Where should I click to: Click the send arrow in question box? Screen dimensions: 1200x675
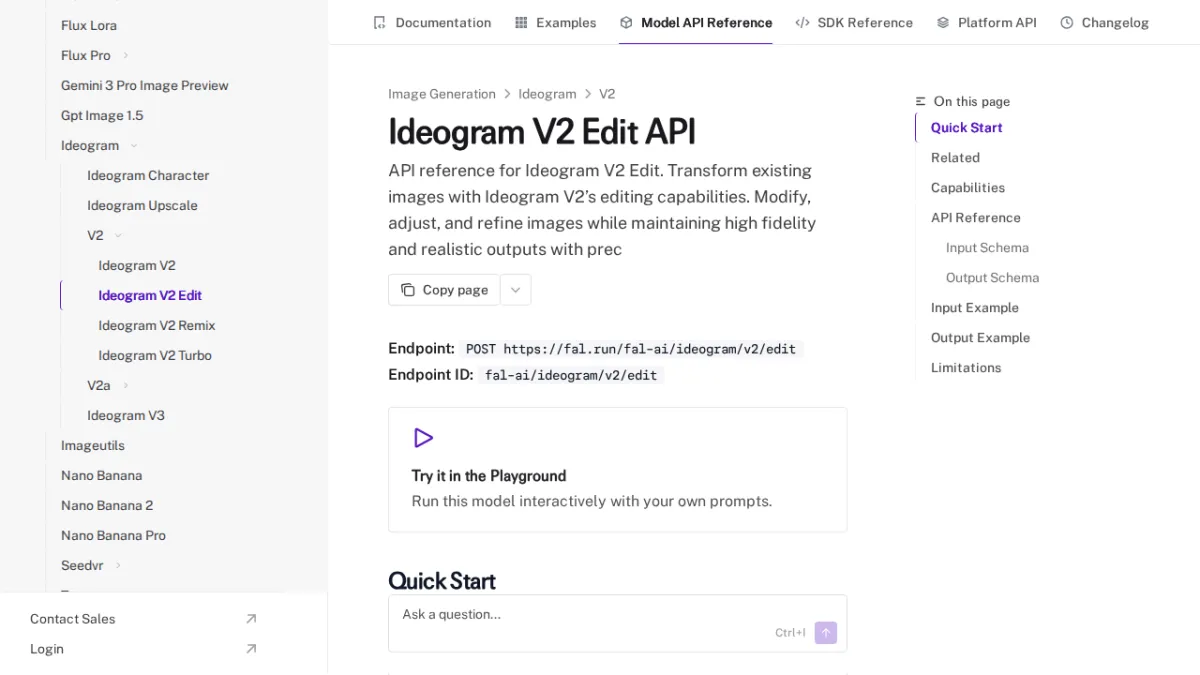[x=825, y=632]
